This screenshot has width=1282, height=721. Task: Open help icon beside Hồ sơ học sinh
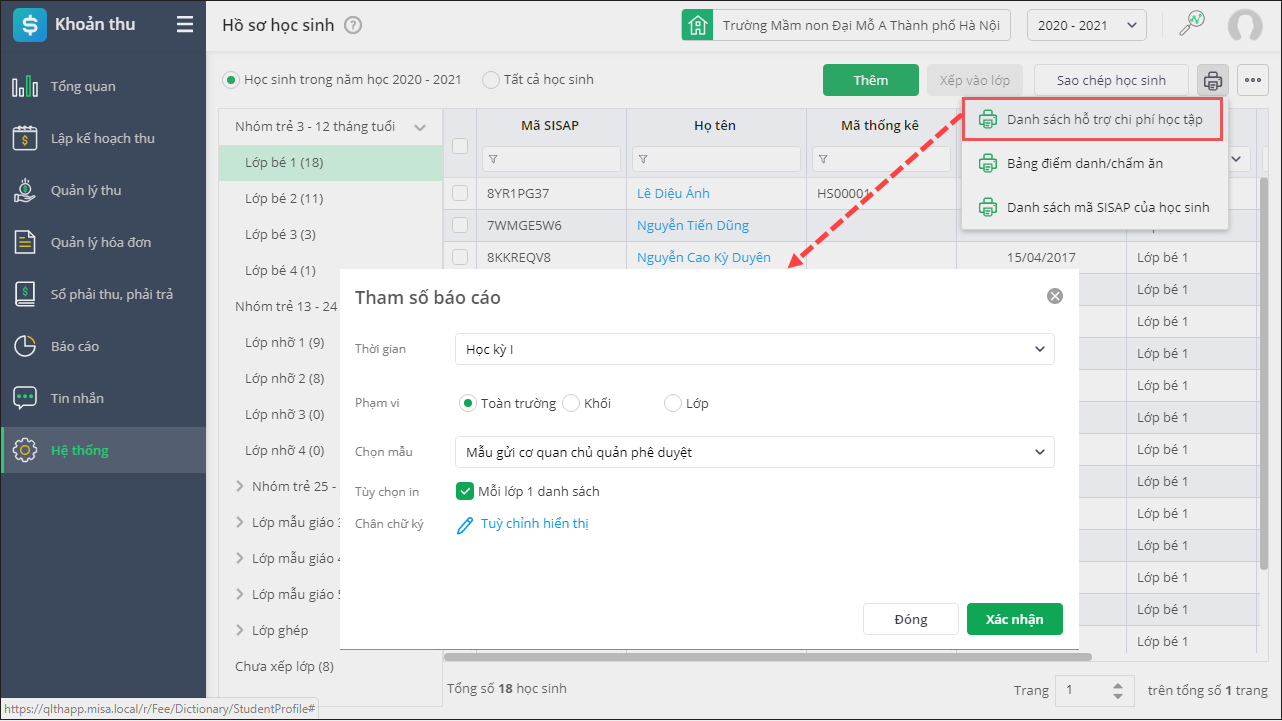(x=353, y=26)
